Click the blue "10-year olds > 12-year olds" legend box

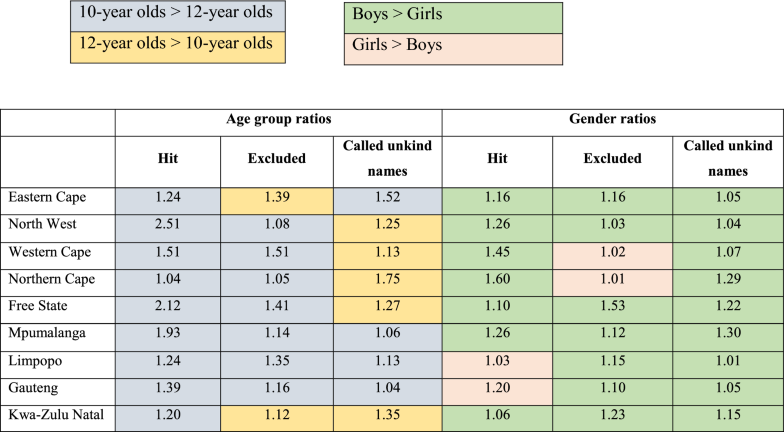(x=178, y=15)
